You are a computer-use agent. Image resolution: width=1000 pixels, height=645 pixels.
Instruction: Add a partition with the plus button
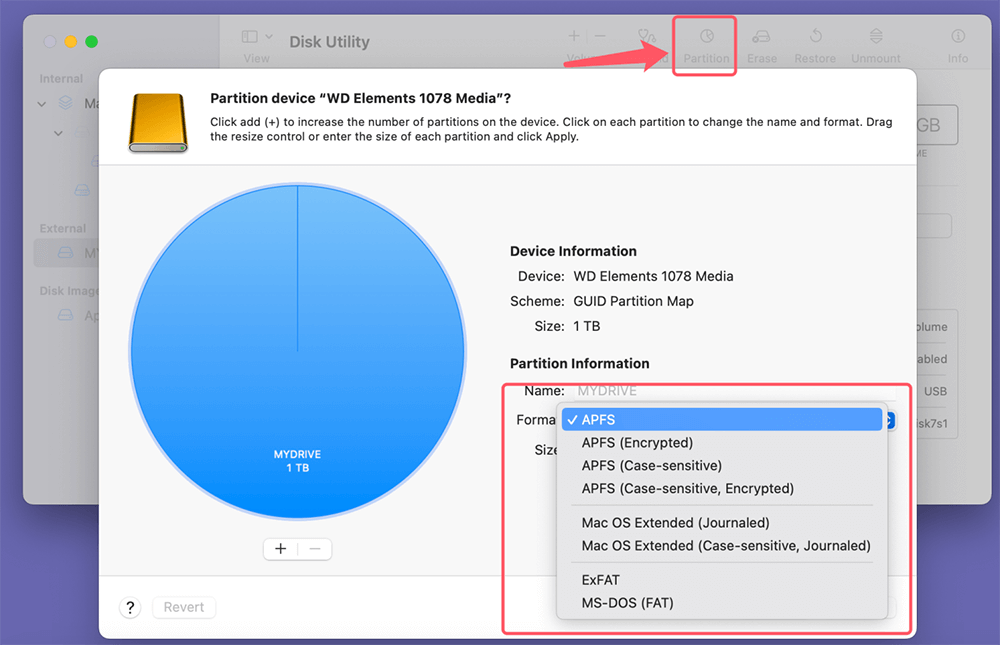pos(280,548)
